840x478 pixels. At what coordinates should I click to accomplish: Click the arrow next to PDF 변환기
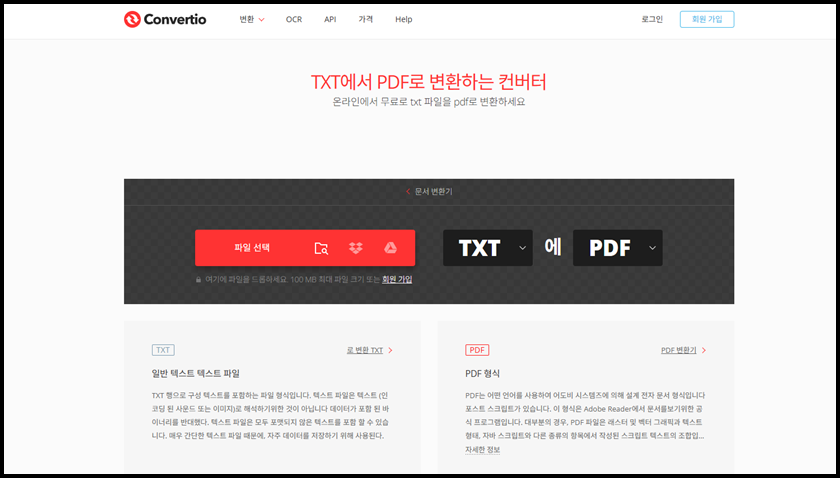click(704, 350)
